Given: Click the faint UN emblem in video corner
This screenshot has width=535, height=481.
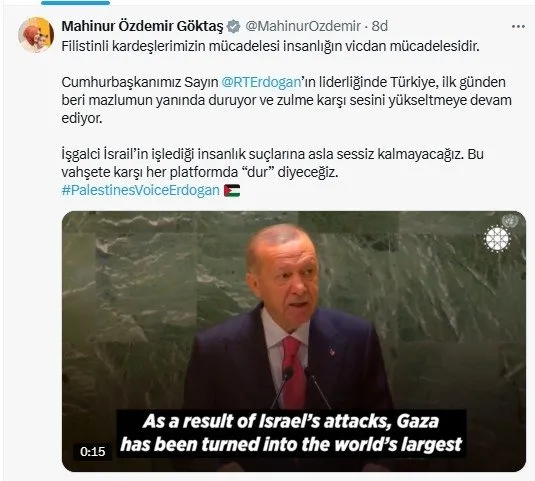Looking at the screenshot, I should [x=510, y=221].
